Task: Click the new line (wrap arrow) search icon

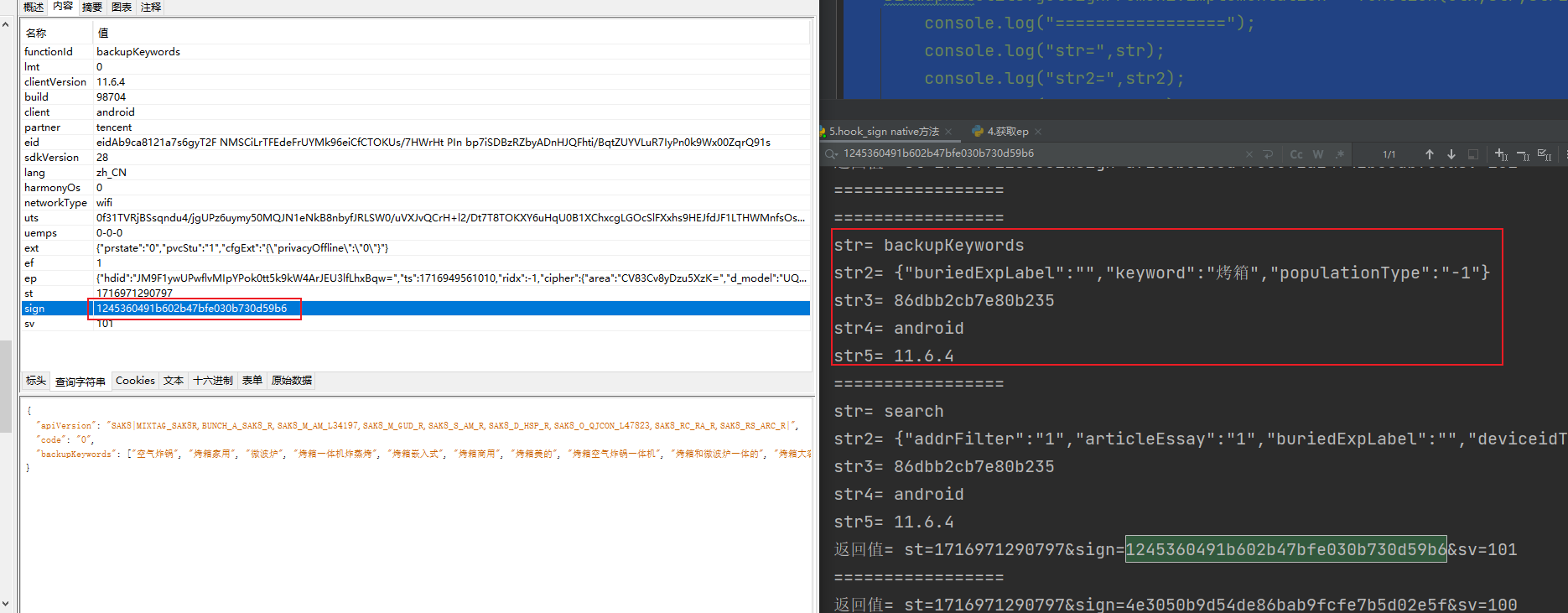Action: coord(1268,154)
